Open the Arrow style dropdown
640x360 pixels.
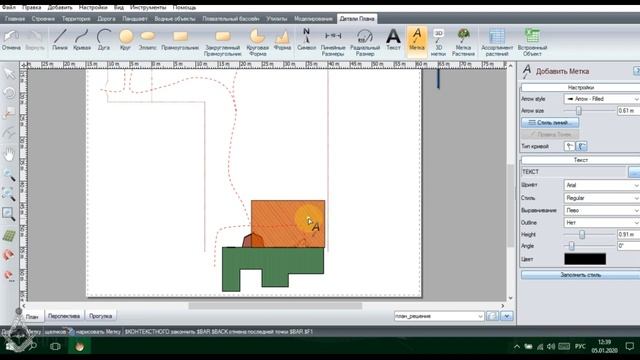point(602,99)
